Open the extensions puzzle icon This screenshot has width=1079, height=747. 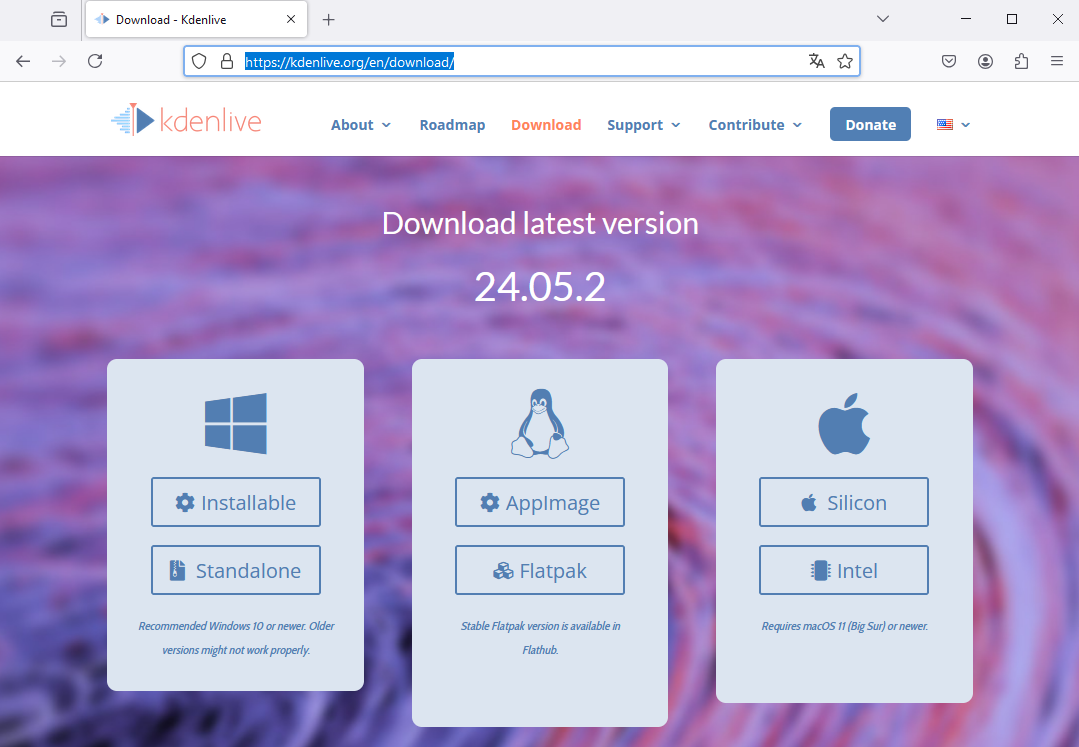(x=1021, y=61)
